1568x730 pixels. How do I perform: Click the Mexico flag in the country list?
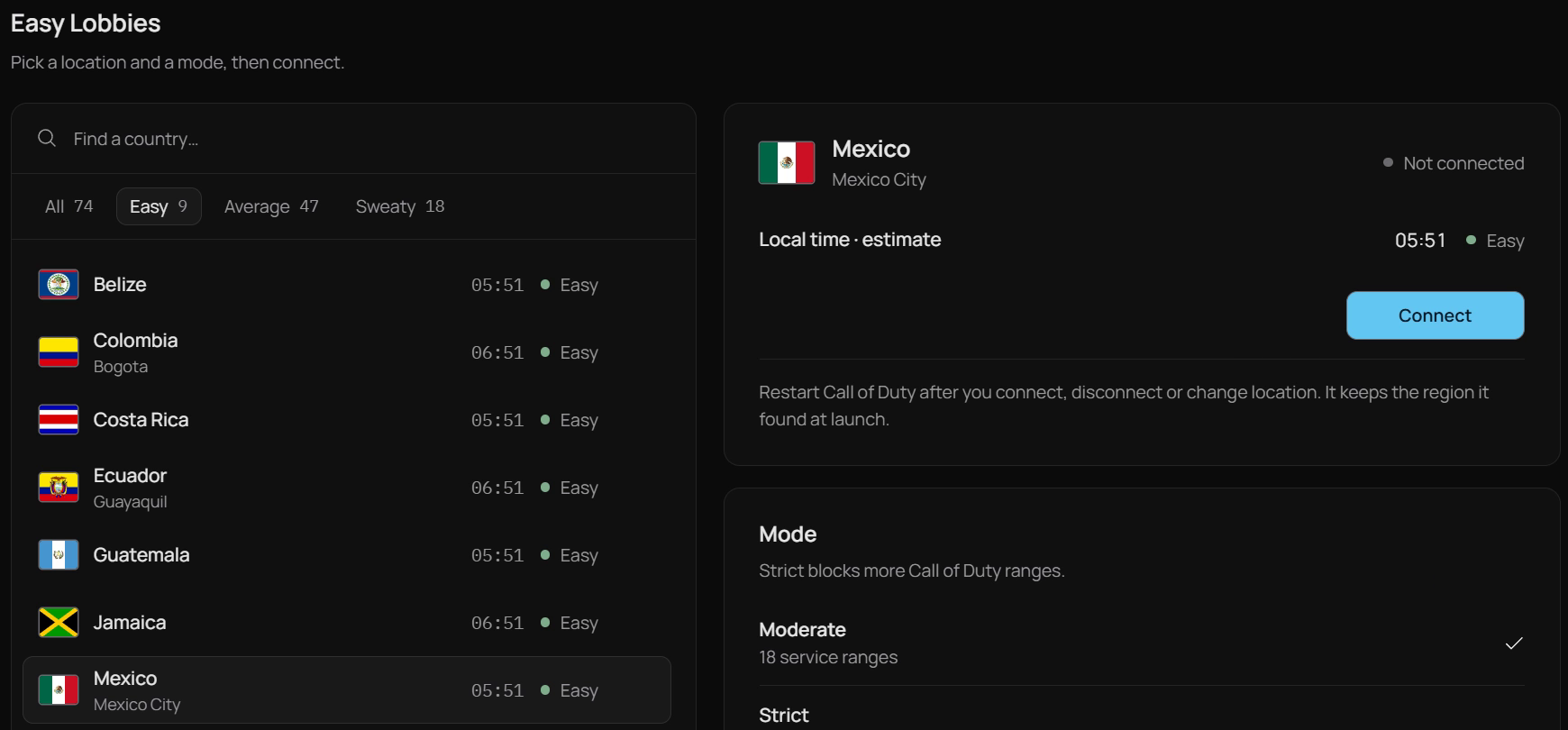pos(59,690)
